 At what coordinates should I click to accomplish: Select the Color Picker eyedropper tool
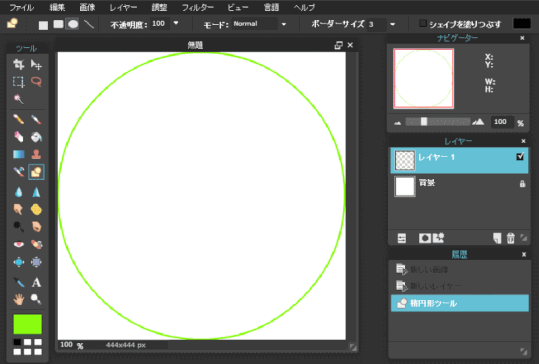click(x=19, y=282)
